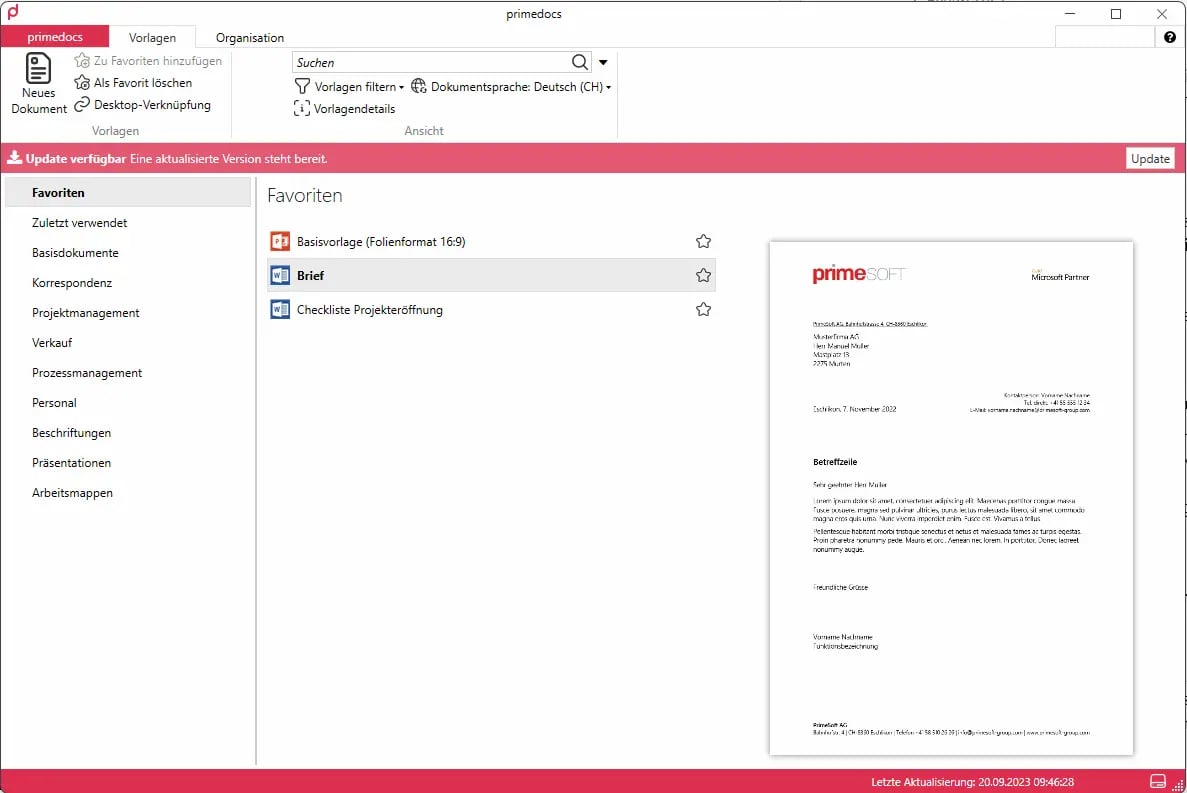Select Projektmanagement in sidebar

pos(128,313)
